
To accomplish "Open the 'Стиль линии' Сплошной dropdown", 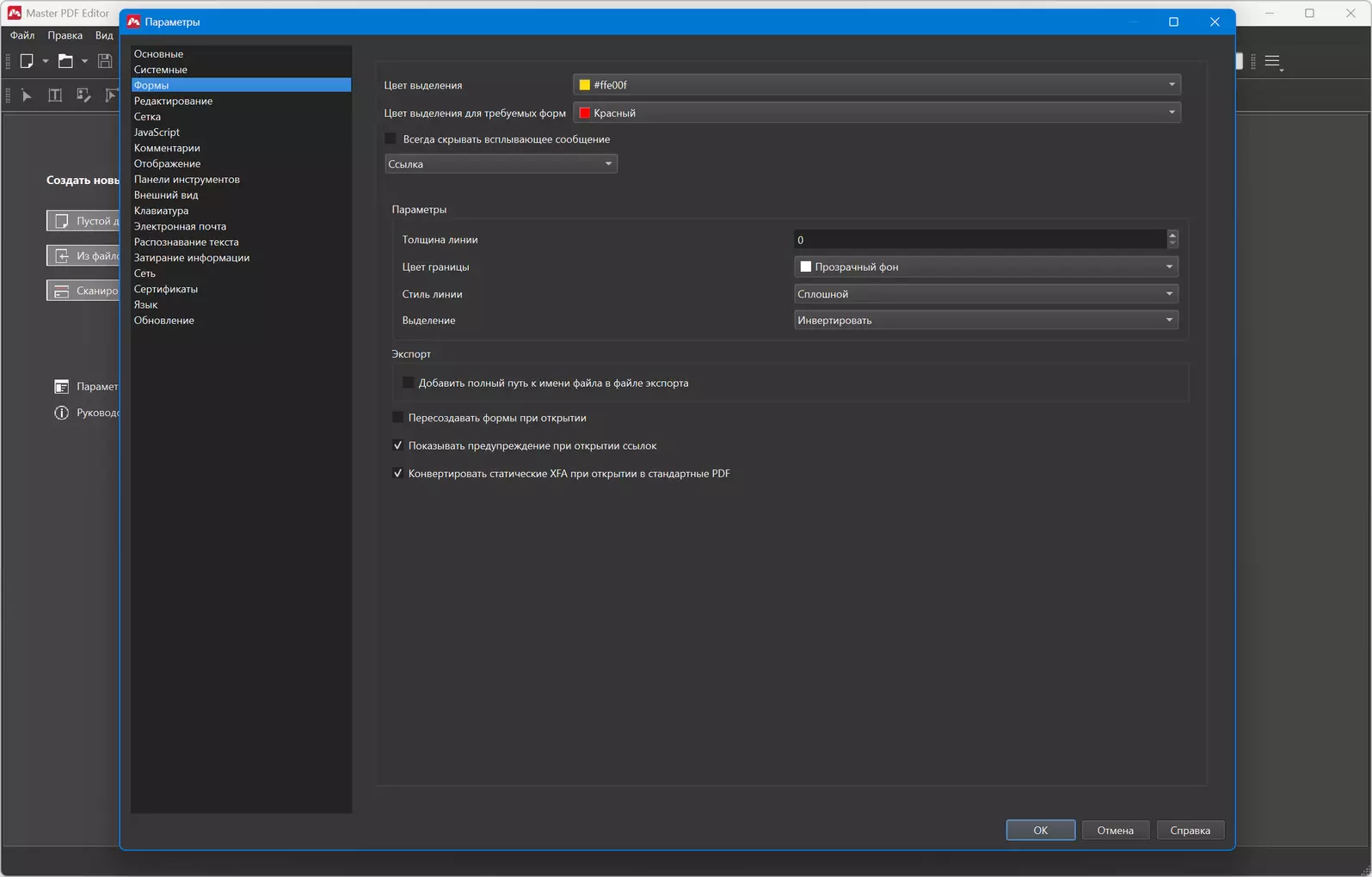I will (x=986, y=294).
